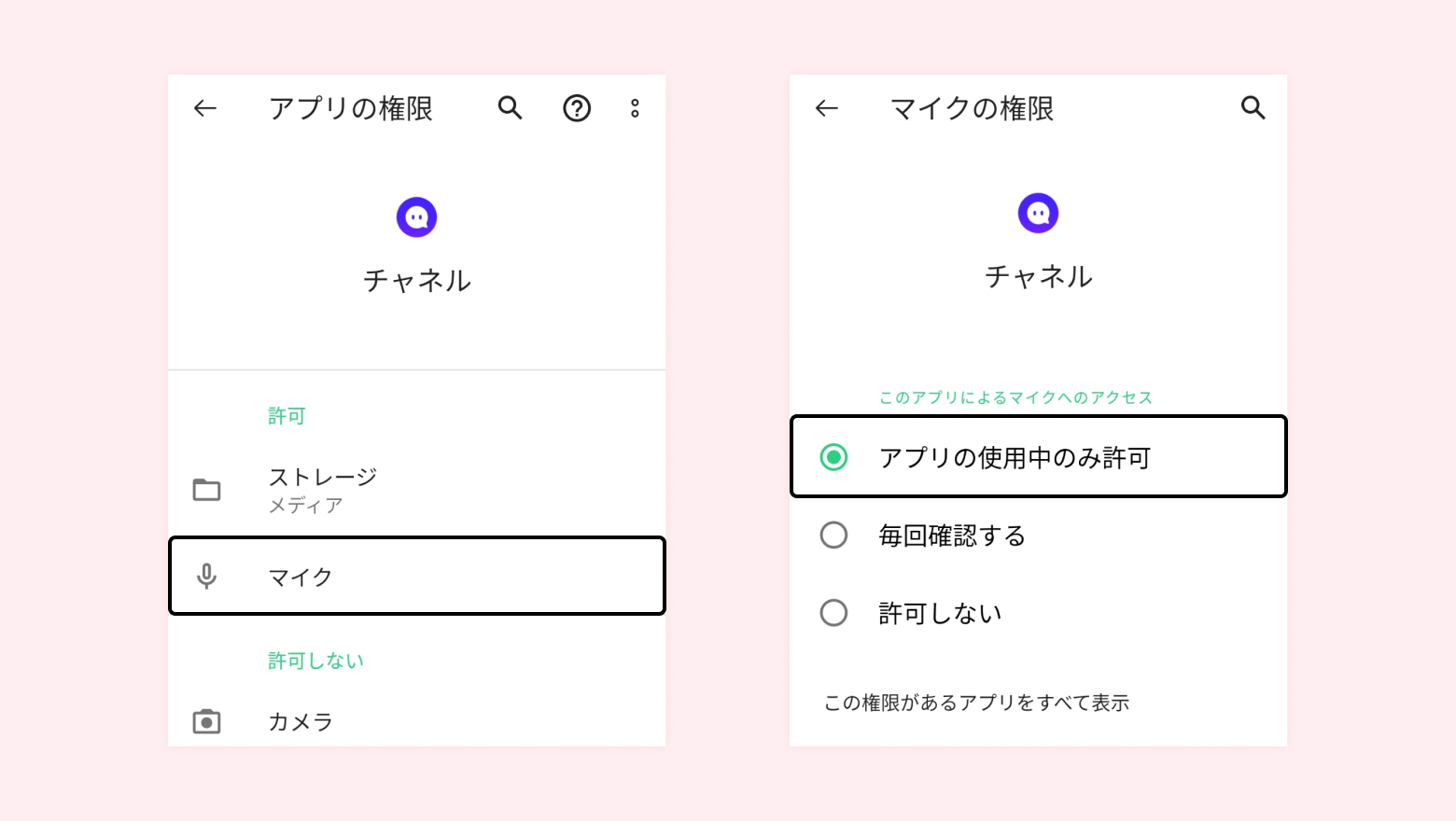
Task: Open the three-dot overflow menu
Action: click(635, 109)
